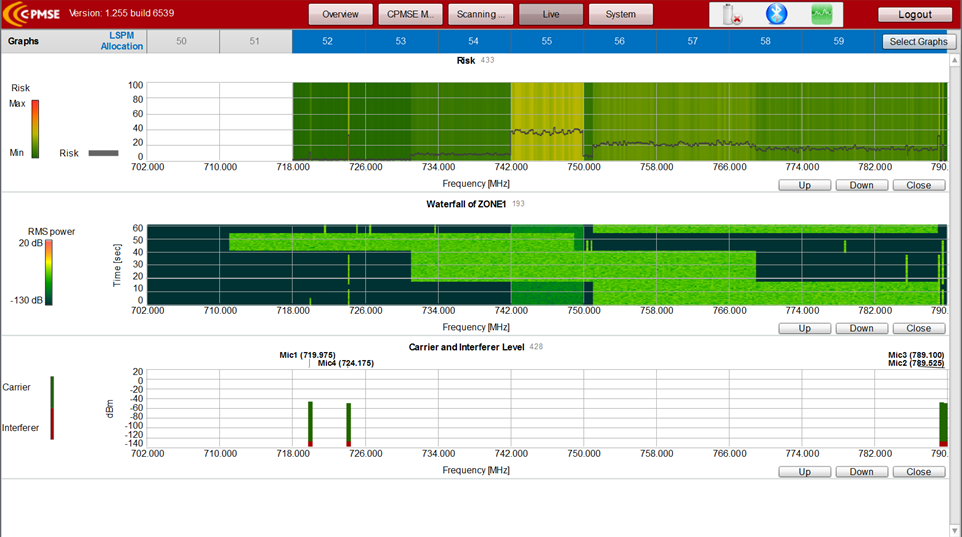Open the CPMSE M... tab

click(x=410, y=14)
